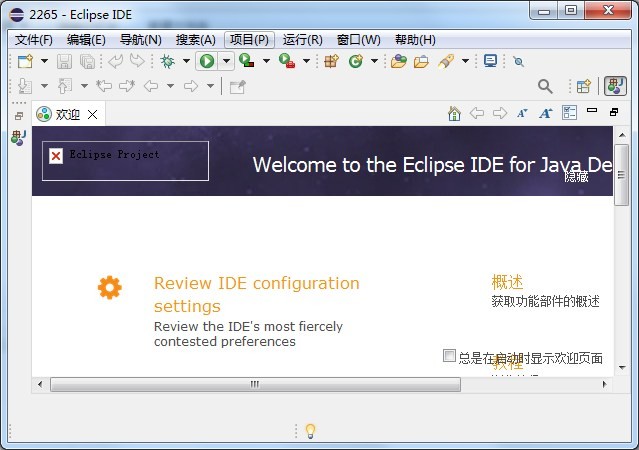Screen dimensions: 639x450
Task: Click the horizontal scrollbar thumb
Action: point(256,384)
